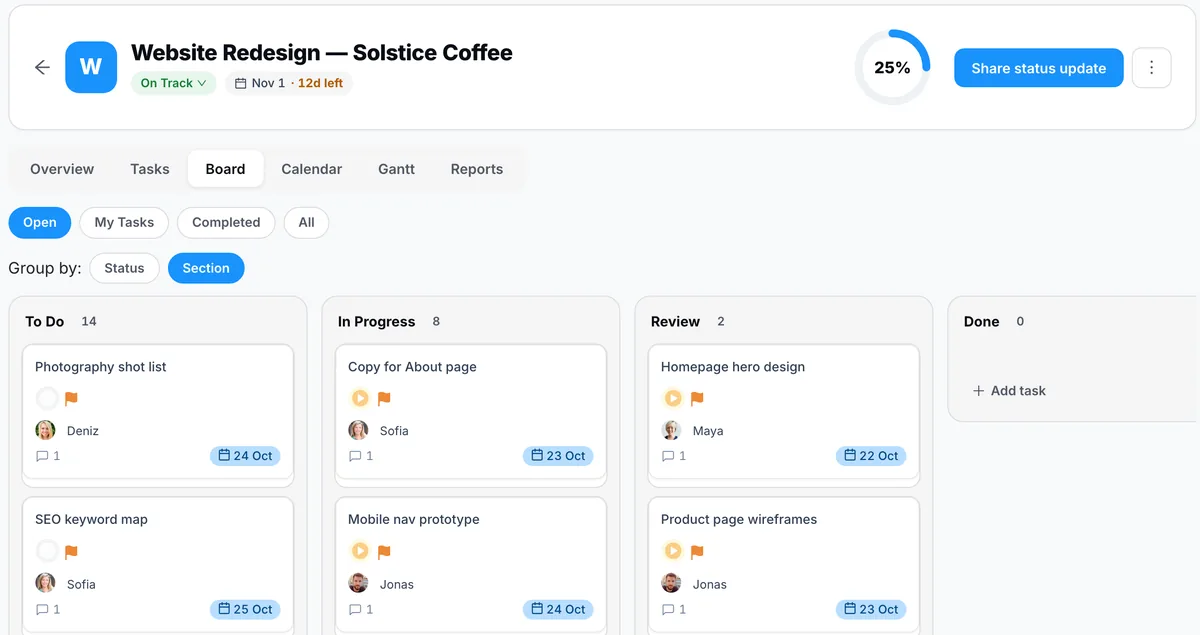Screen dimensions: 1200x635
Task: Open comments on Photography shot list card
Action: [x=48, y=456]
